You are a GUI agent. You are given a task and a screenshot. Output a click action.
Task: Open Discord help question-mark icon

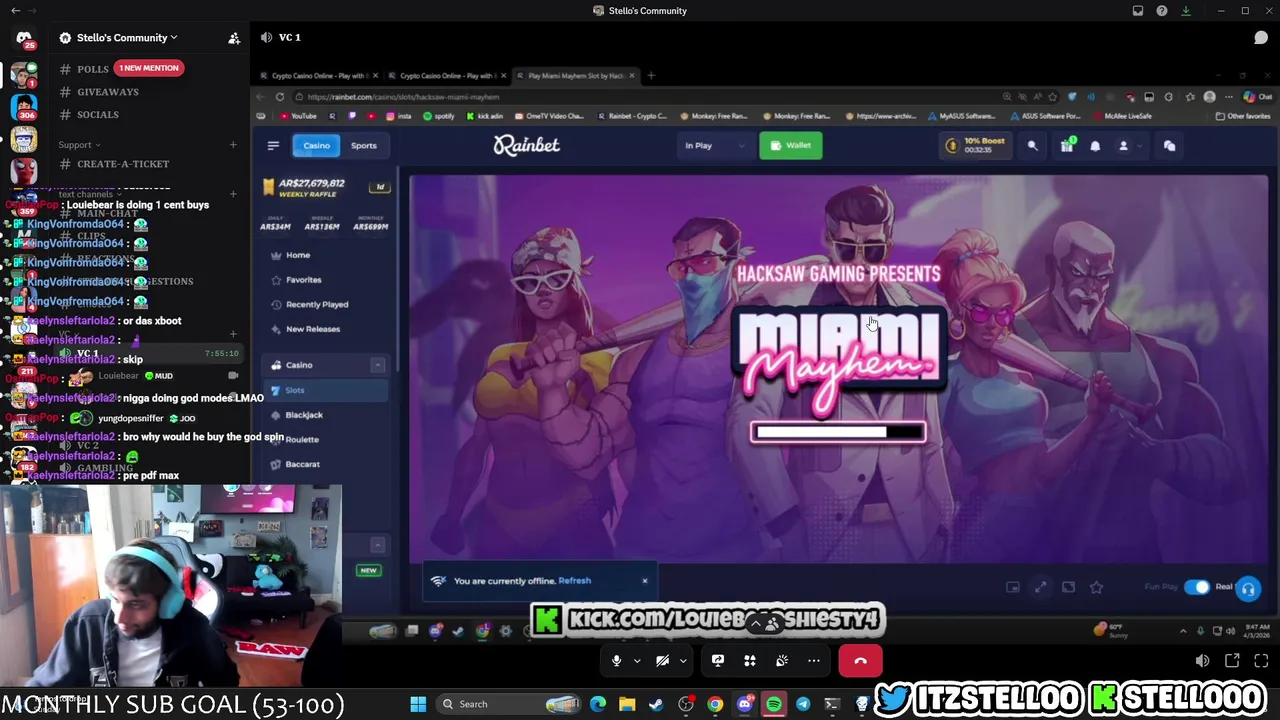click(1161, 11)
